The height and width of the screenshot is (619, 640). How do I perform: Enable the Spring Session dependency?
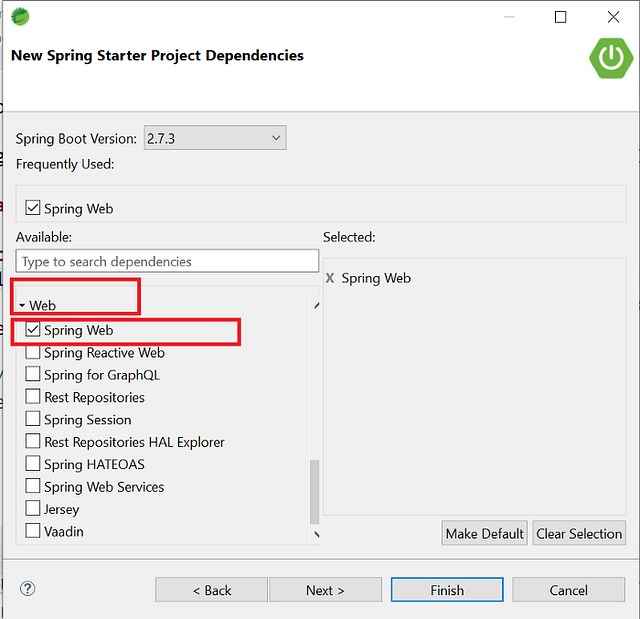(33, 419)
